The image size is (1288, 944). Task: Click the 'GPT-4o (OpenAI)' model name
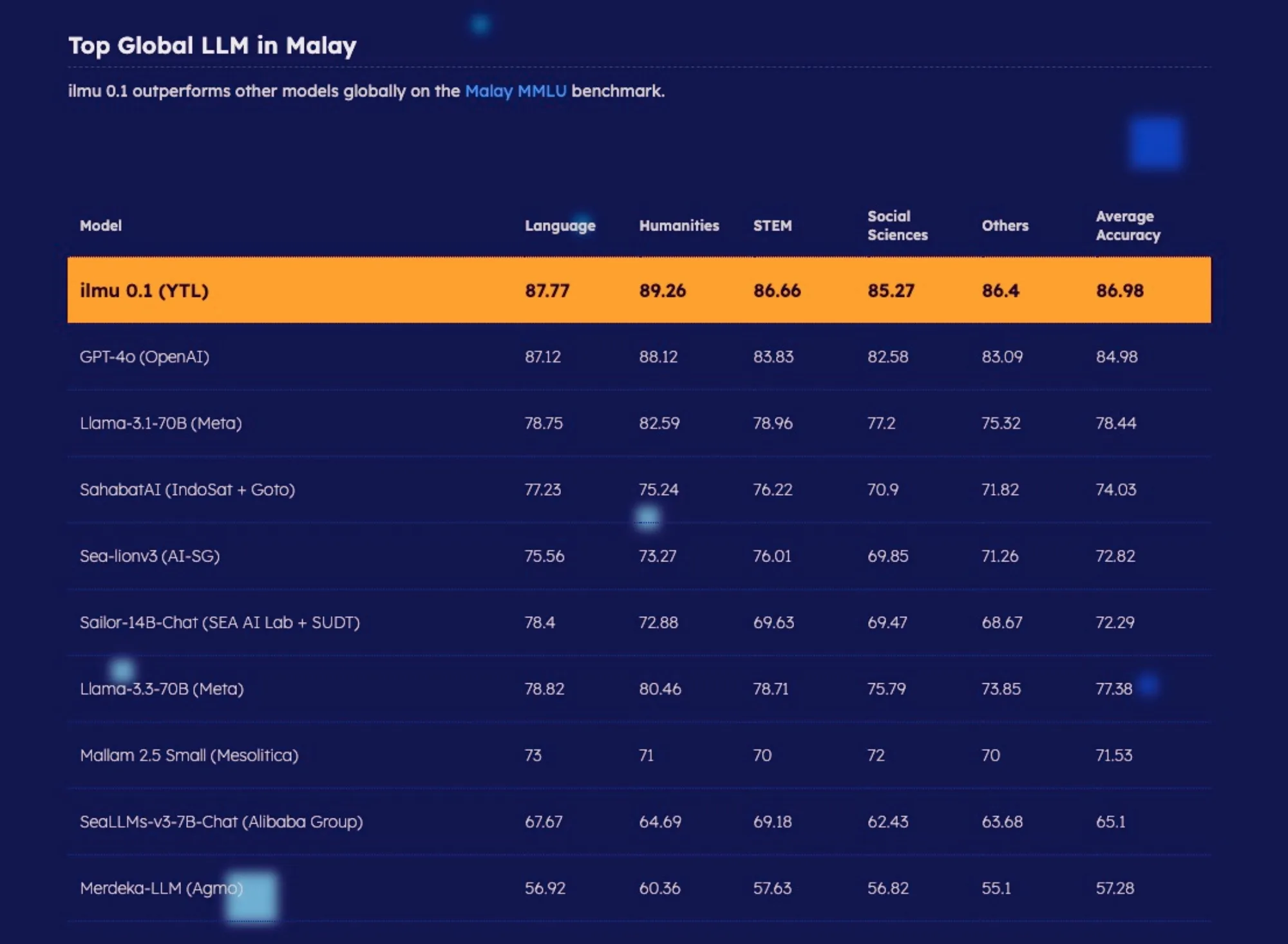[x=144, y=357]
